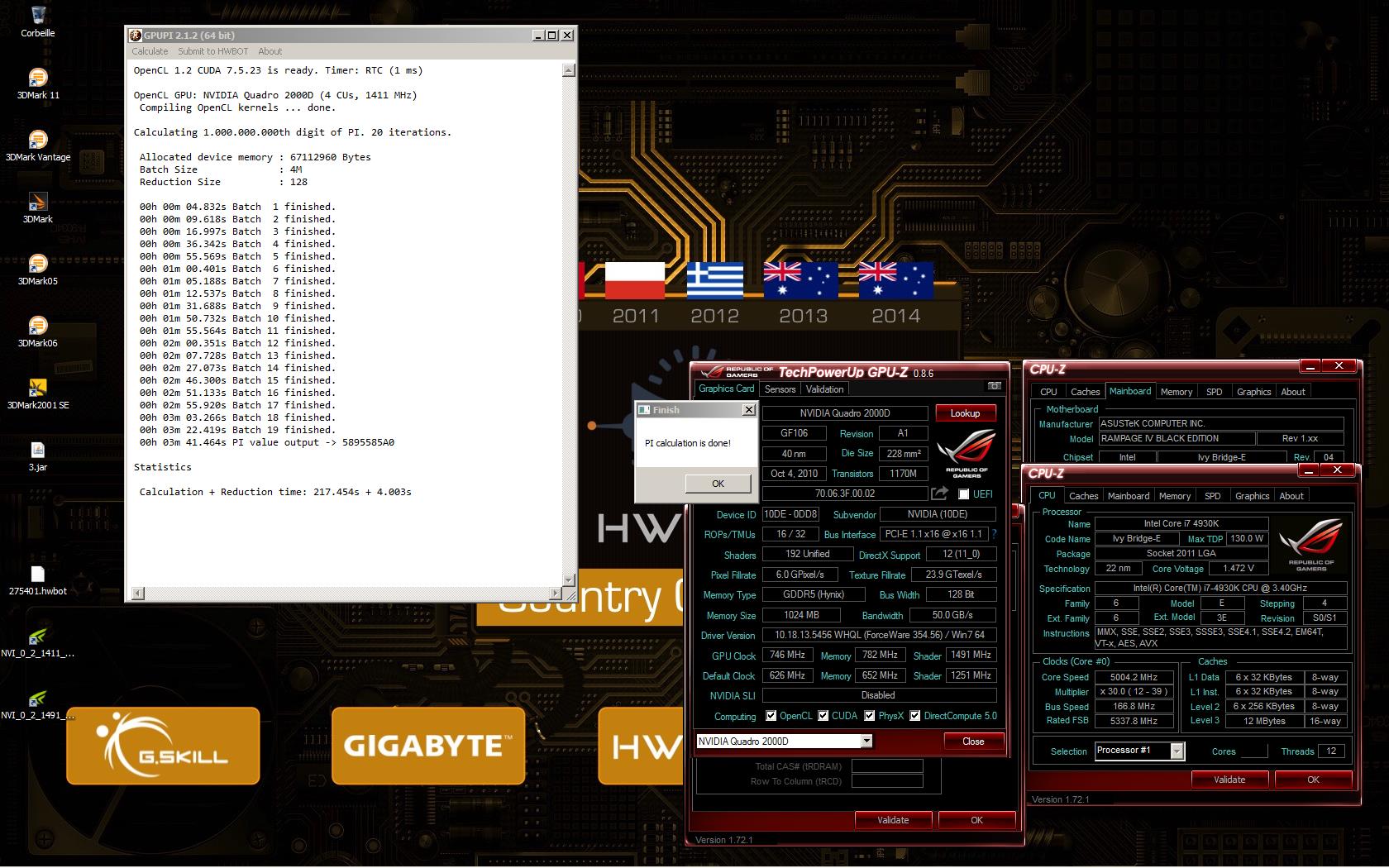The width and height of the screenshot is (1389, 868).
Task: Close the Finish dialog with its X button
Action: pos(748,410)
